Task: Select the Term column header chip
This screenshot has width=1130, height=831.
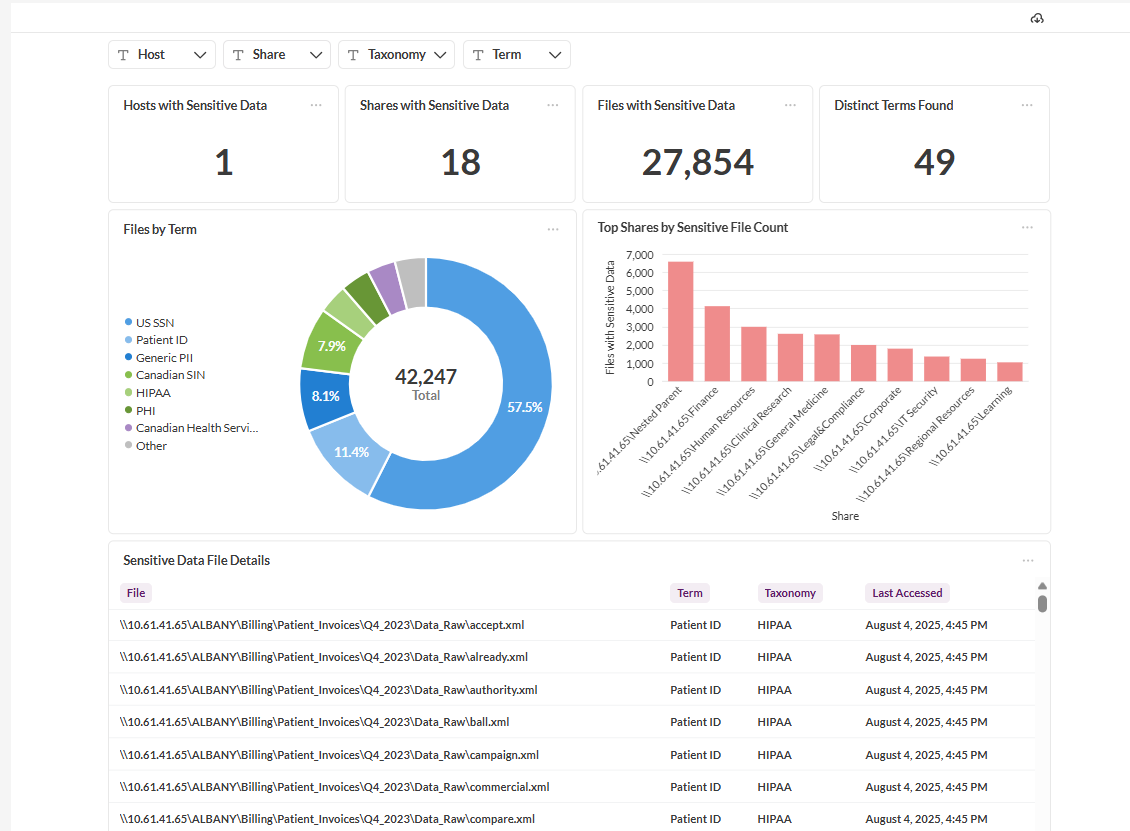Action: 689,592
